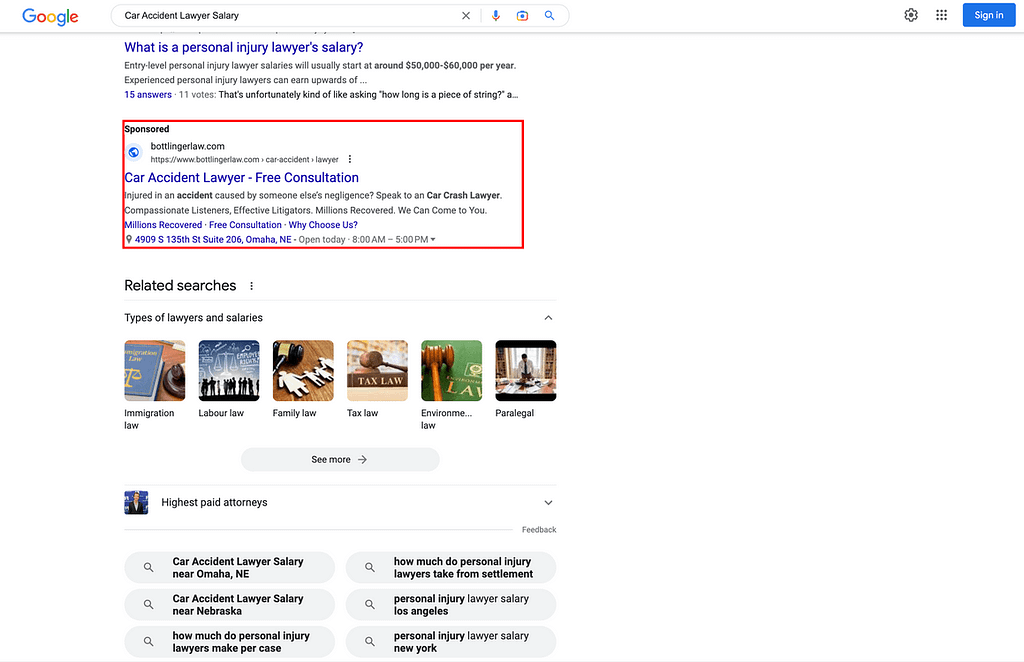This screenshot has width=1024, height=662.
Task: Search 'how much do personal injury lawyers make per case'
Action: [x=229, y=642]
